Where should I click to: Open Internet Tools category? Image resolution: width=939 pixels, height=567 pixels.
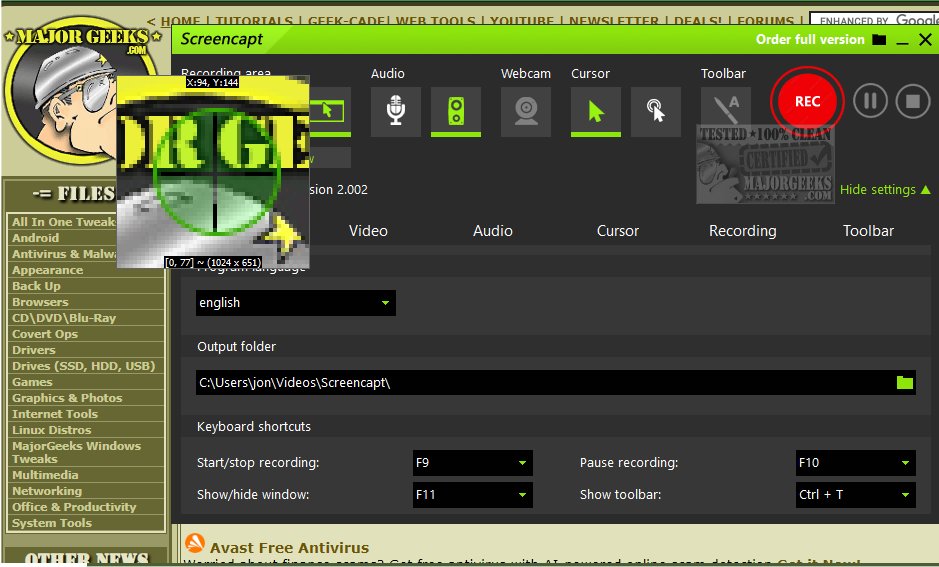coord(54,414)
